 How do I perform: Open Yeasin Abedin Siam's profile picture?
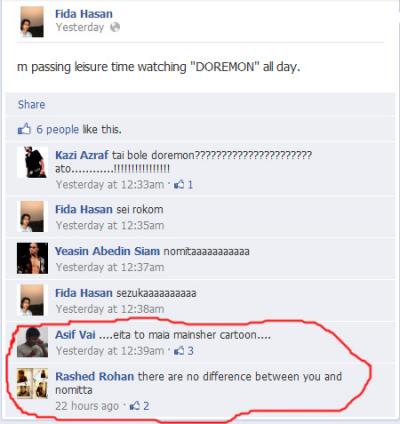click(32, 258)
